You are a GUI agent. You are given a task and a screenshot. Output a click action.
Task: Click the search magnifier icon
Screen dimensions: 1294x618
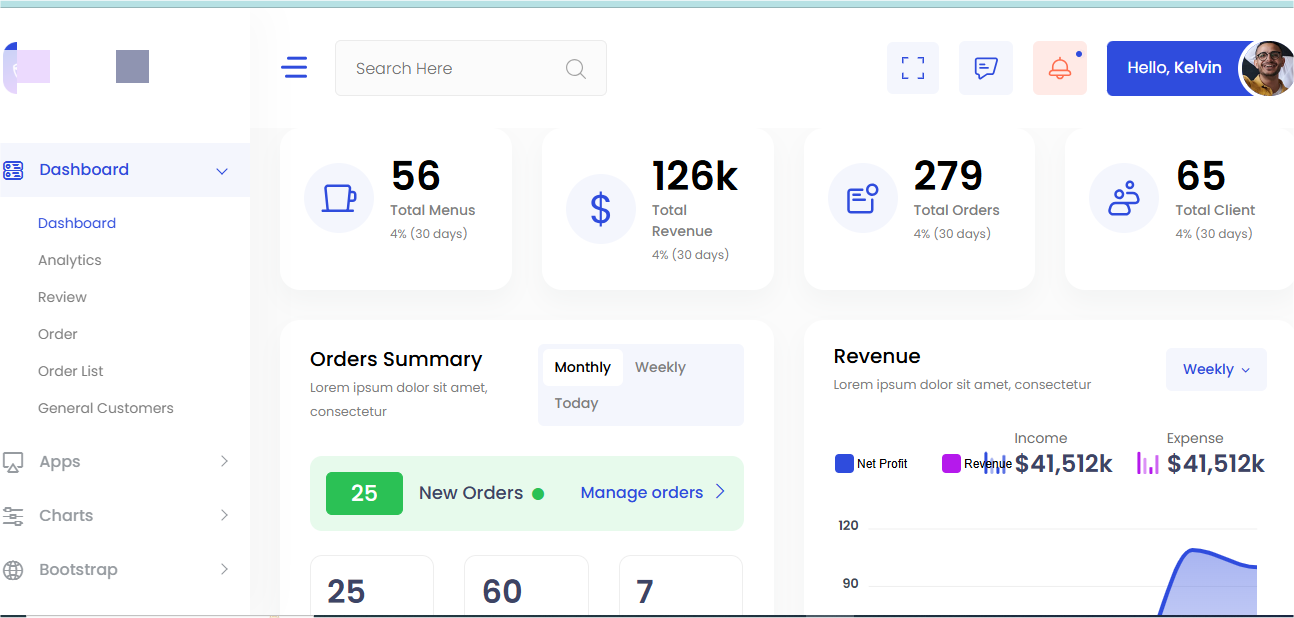576,68
